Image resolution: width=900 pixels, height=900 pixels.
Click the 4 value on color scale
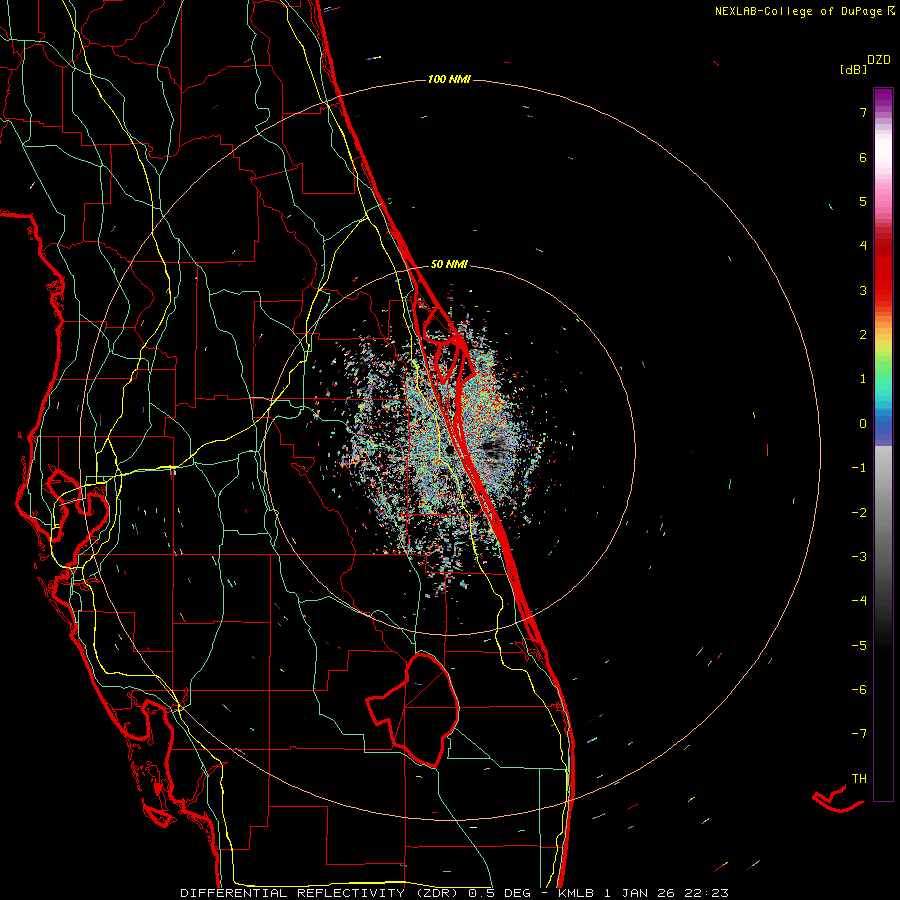point(863,246)
